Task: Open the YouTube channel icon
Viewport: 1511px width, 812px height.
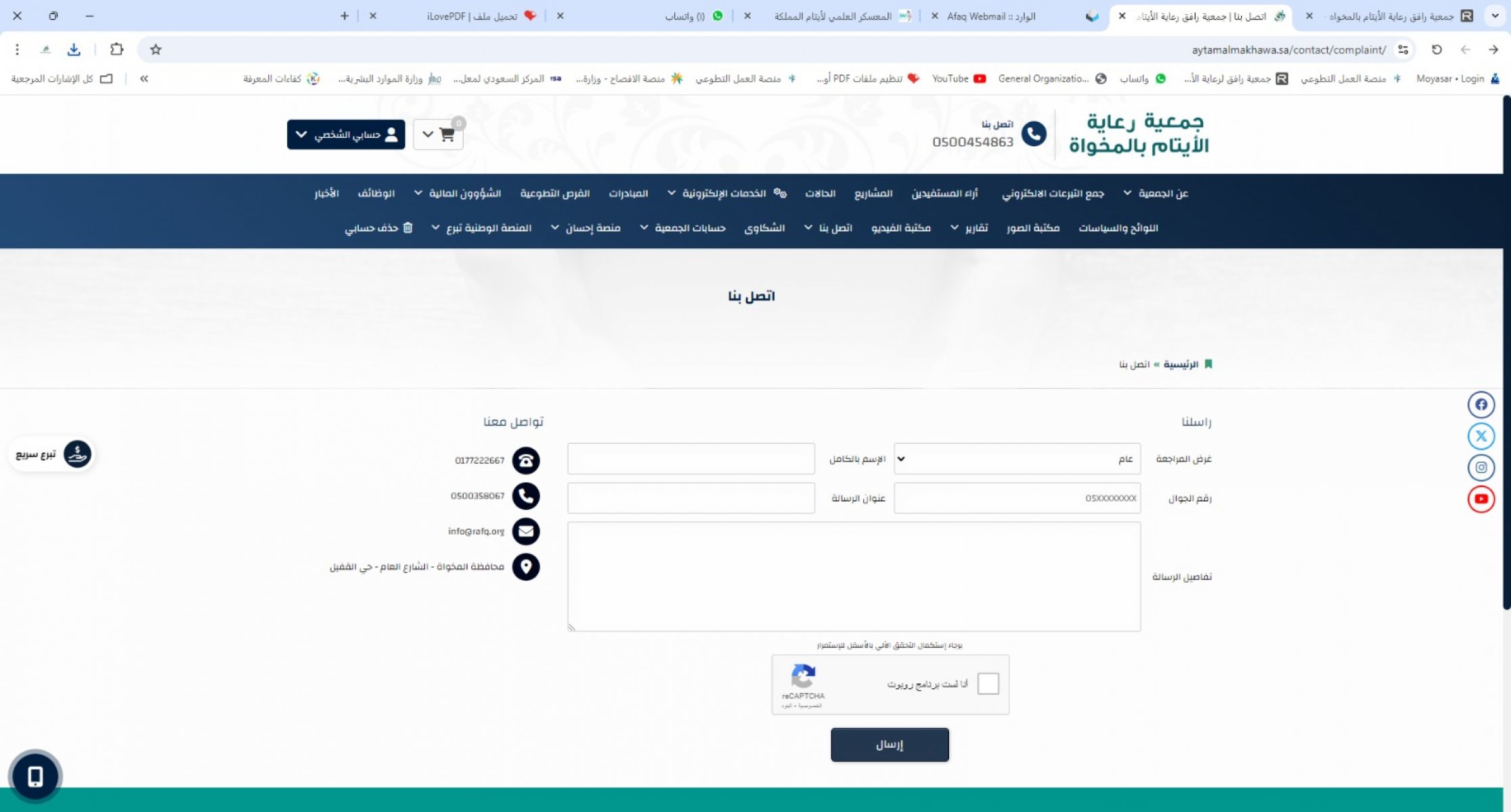Action: click(1481, 499)
